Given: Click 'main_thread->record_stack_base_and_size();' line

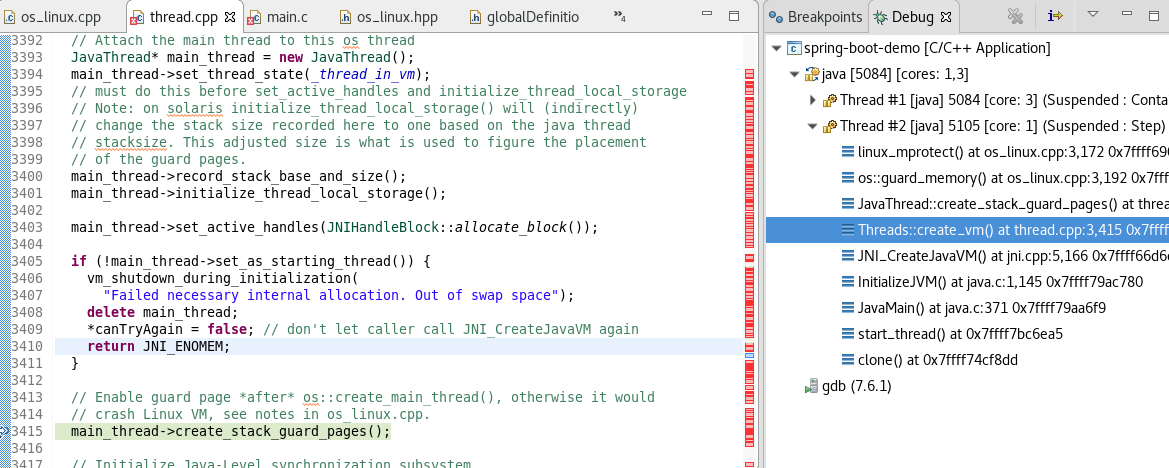Looking at the screenshot, I should click(239, 176).
